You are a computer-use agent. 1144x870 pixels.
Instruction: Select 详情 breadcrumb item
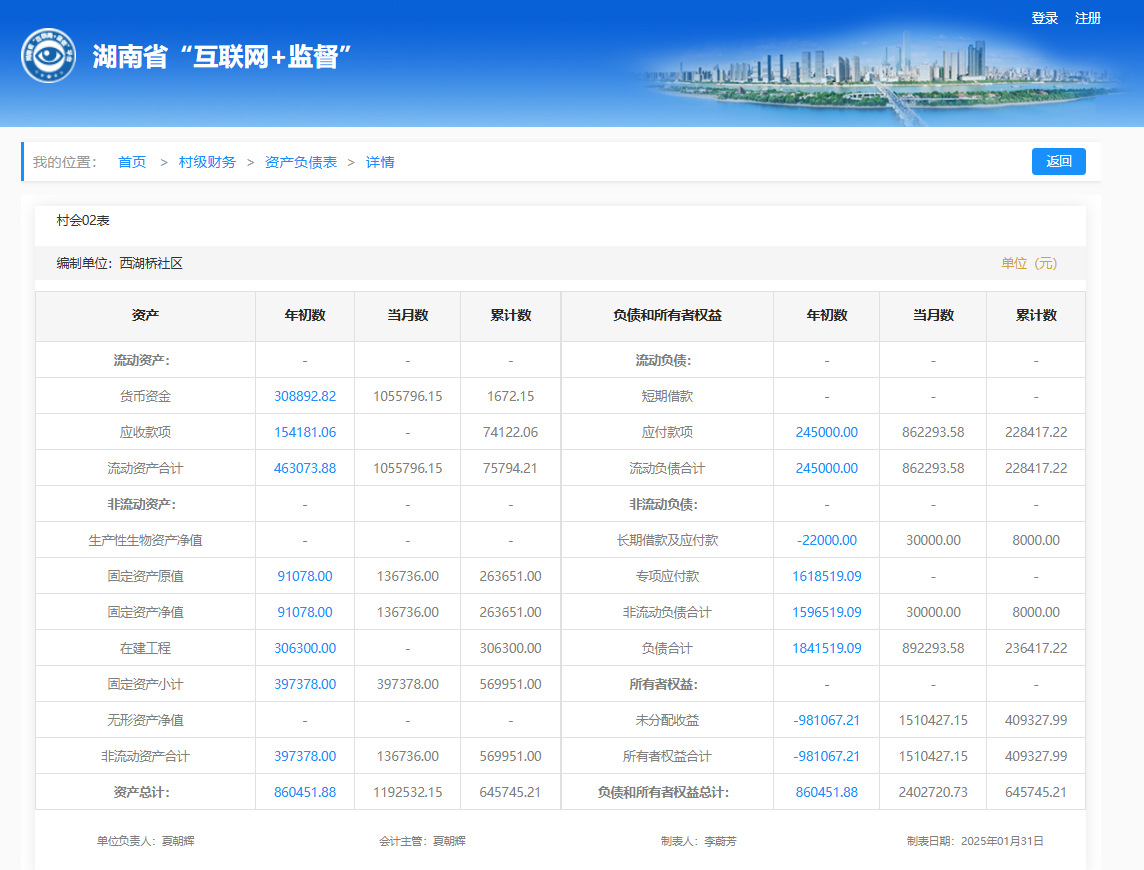(x=379, y=162)
